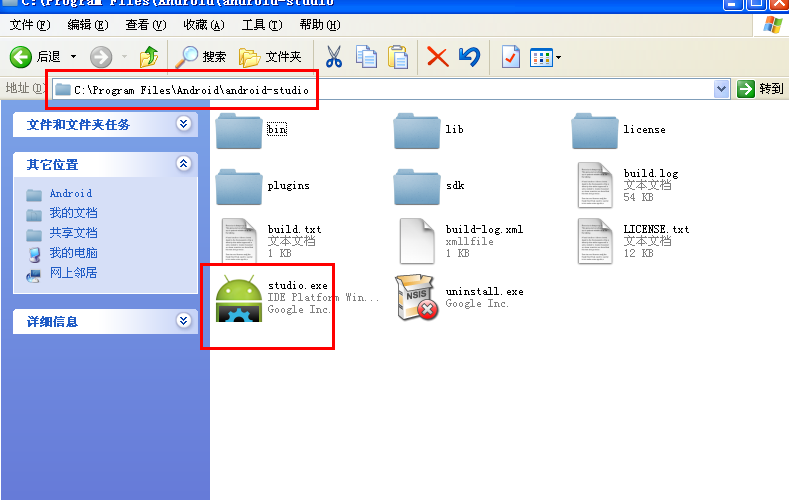This screenshot has width=789, height=500.
Task: Click the Up one level folder icon
Action: (149, 57)
